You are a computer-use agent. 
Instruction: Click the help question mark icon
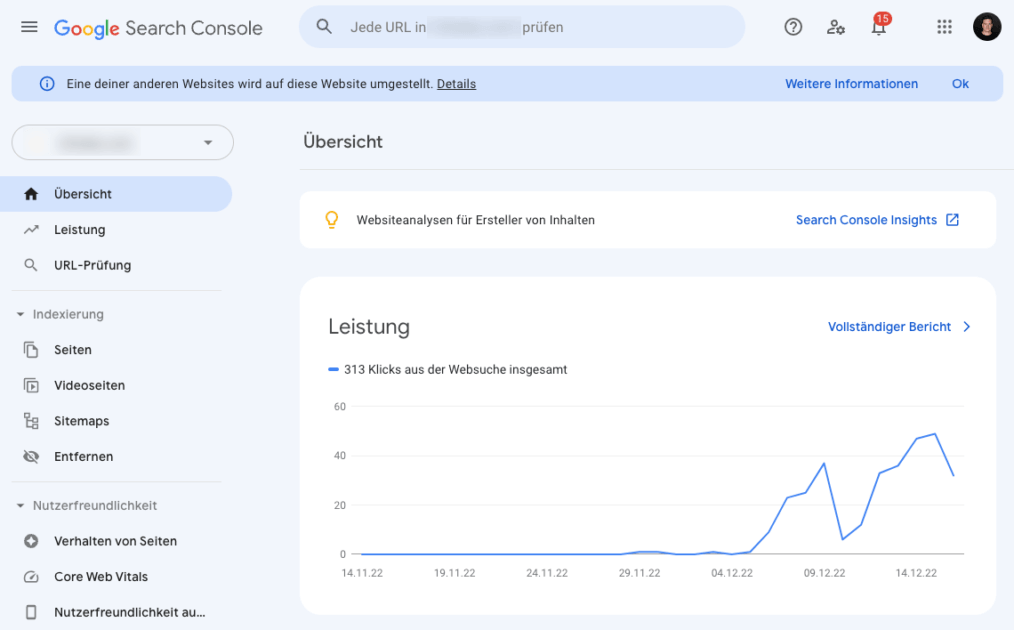point(793,27)
